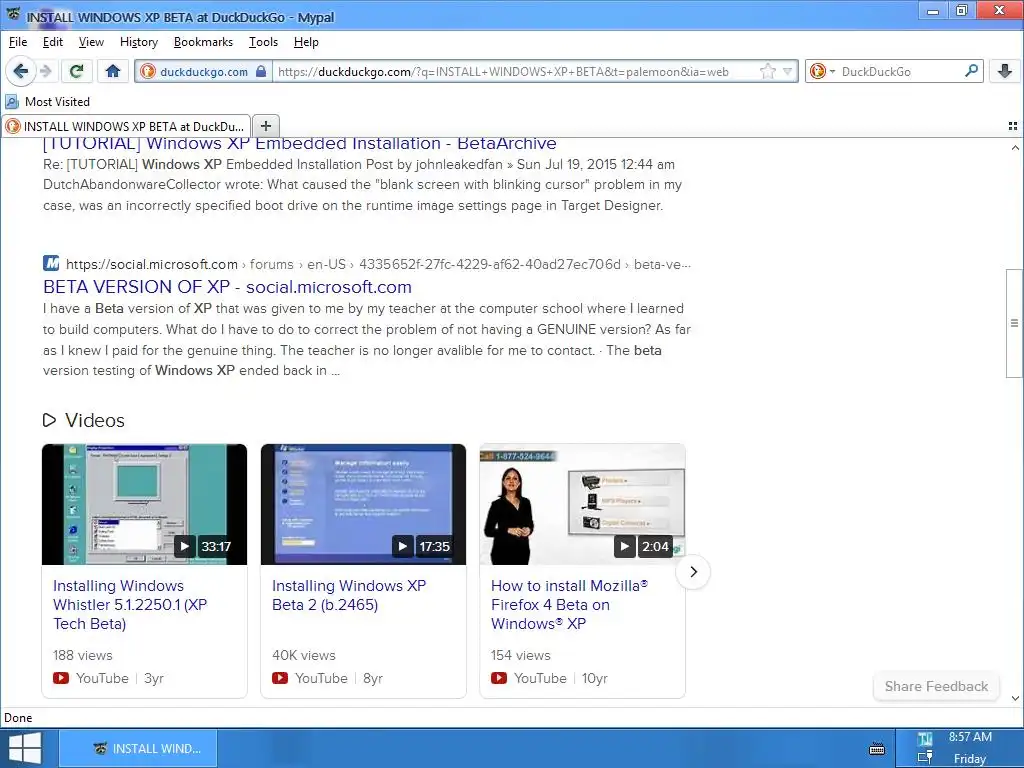This screenshot has height=768, width=1024.
Task: Click the forward navigation arrow
Action: pos(46,71)
